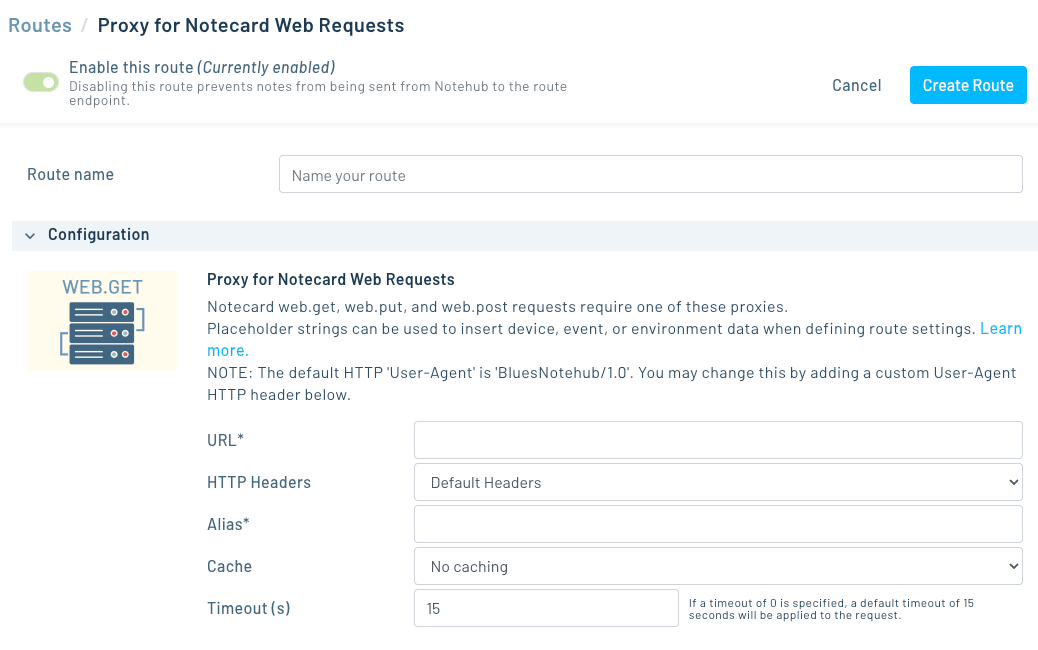The width and height of the screenshot is (1038, 650).
Task: Go back to Routes via breadcrumb
Action: pos(40,26)
